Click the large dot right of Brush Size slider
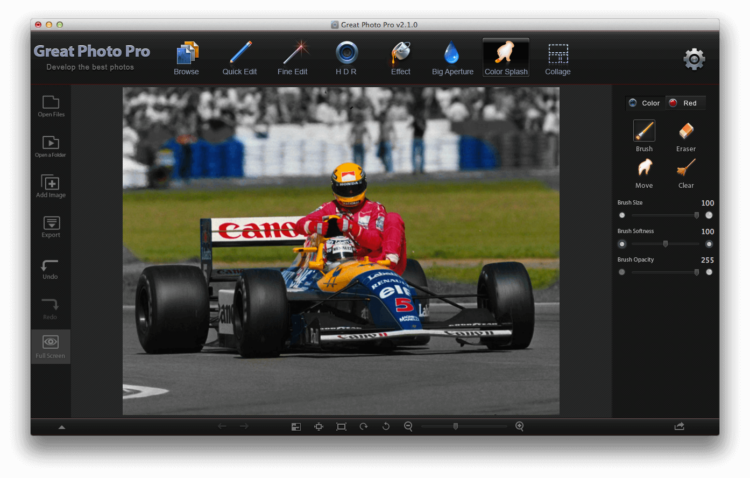The height and width of the screenshot is (478, 750). click(x=709, y=215)
